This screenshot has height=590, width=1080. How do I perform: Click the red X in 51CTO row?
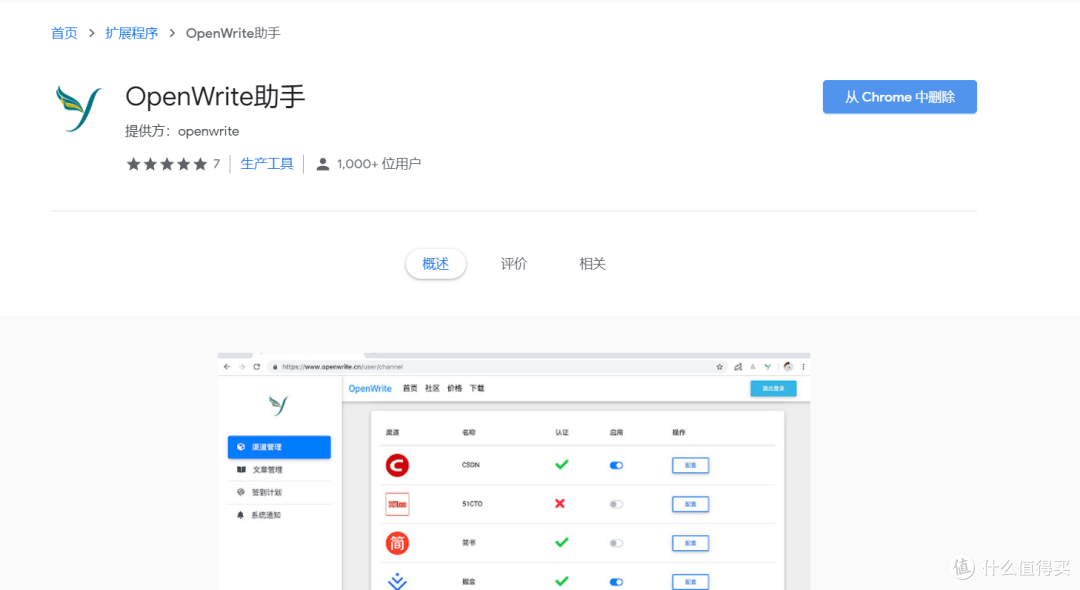(x=560, y=504)
